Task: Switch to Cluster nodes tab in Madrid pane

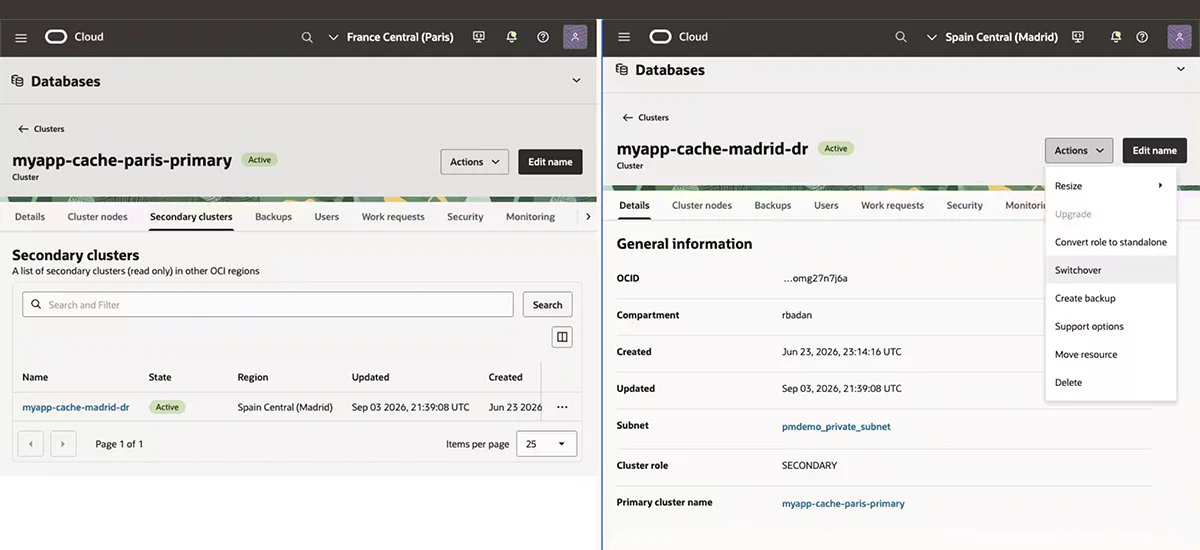Action: (702, 205)
